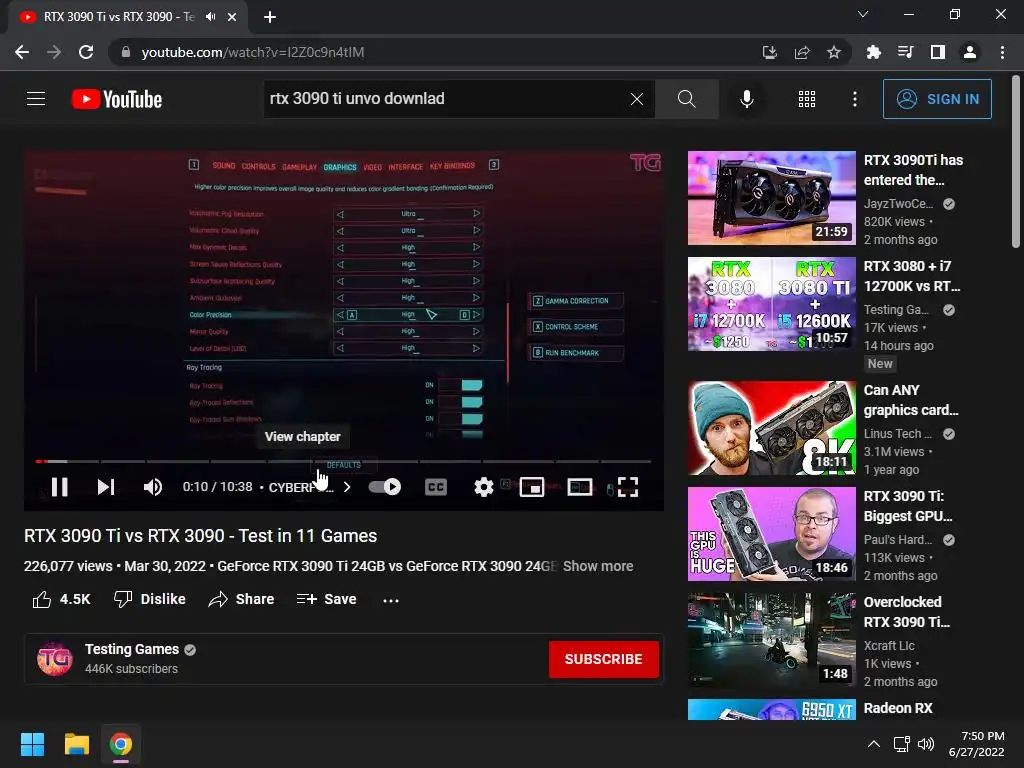Viewport: 1024px width, 768px height.
Task: Click the 226,077 views text
Action: [68, 566]
